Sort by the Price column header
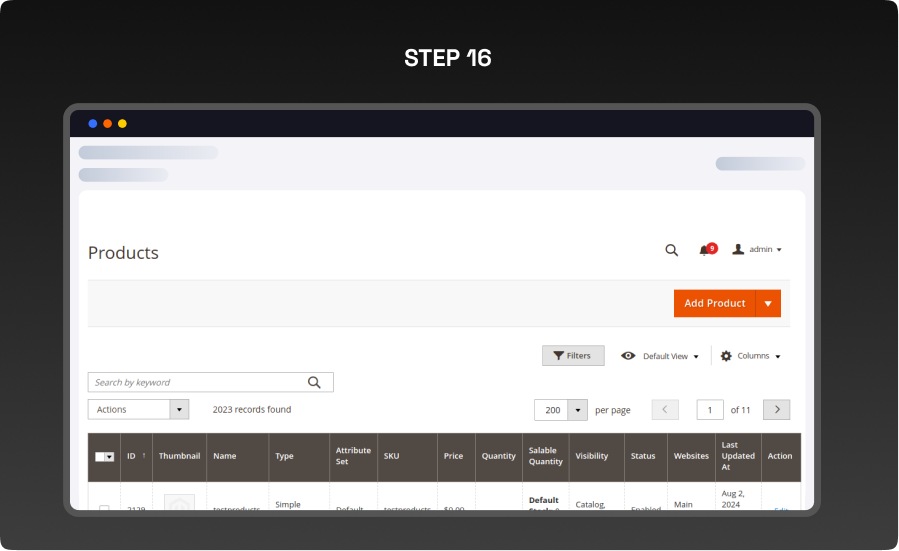The image size is (899, 551). point(454,457)
